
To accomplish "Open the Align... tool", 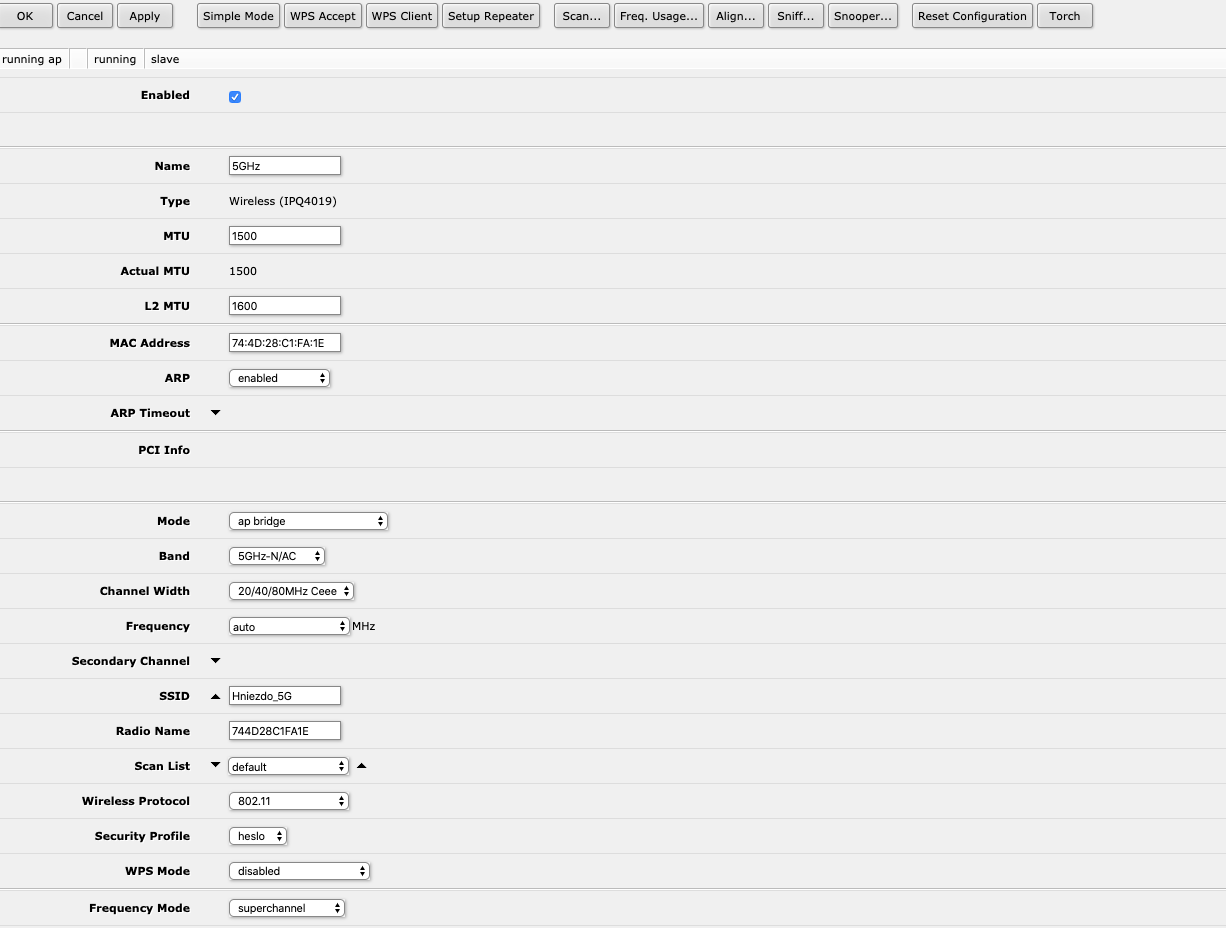I will point(736,16).
